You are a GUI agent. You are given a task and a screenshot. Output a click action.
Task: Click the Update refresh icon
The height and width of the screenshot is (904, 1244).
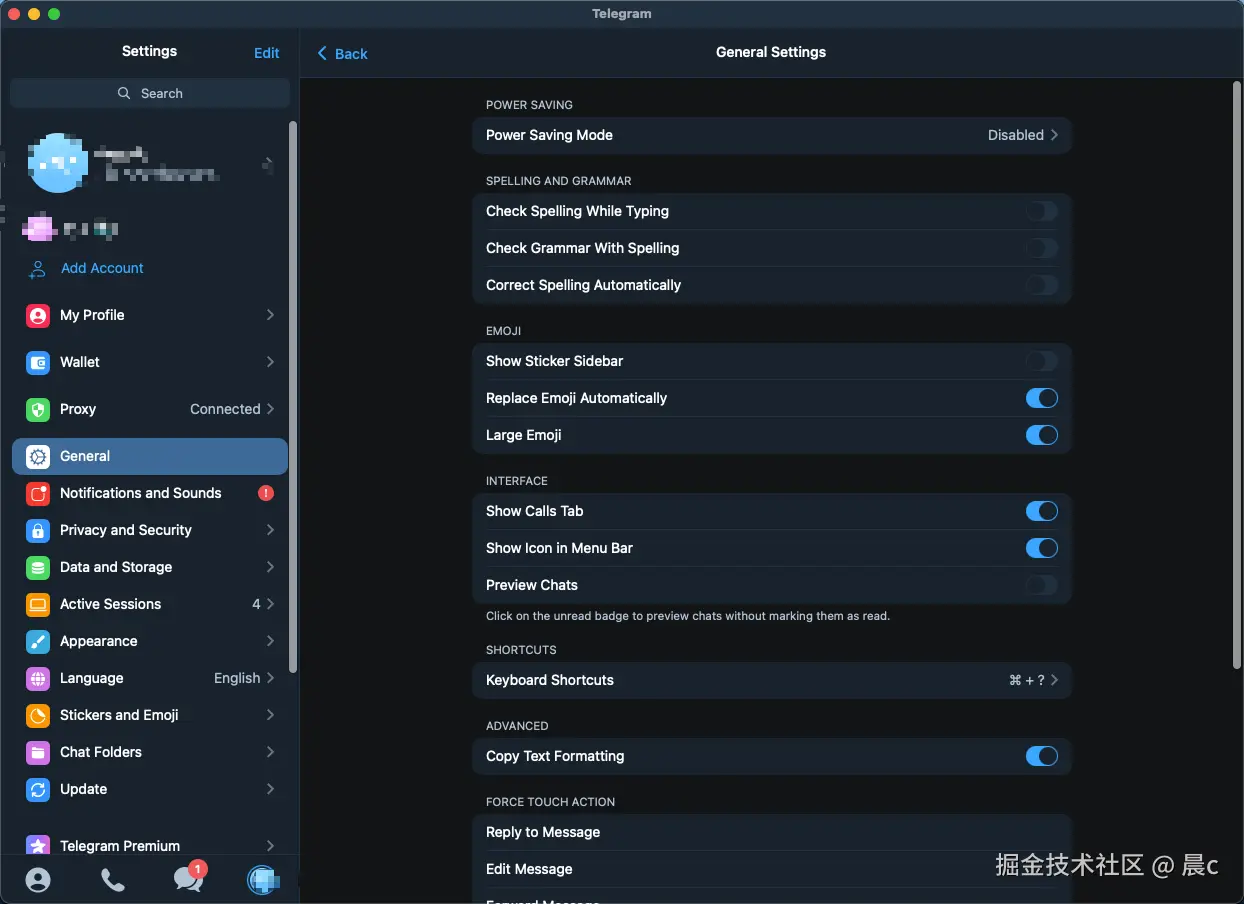coord(38,789)
